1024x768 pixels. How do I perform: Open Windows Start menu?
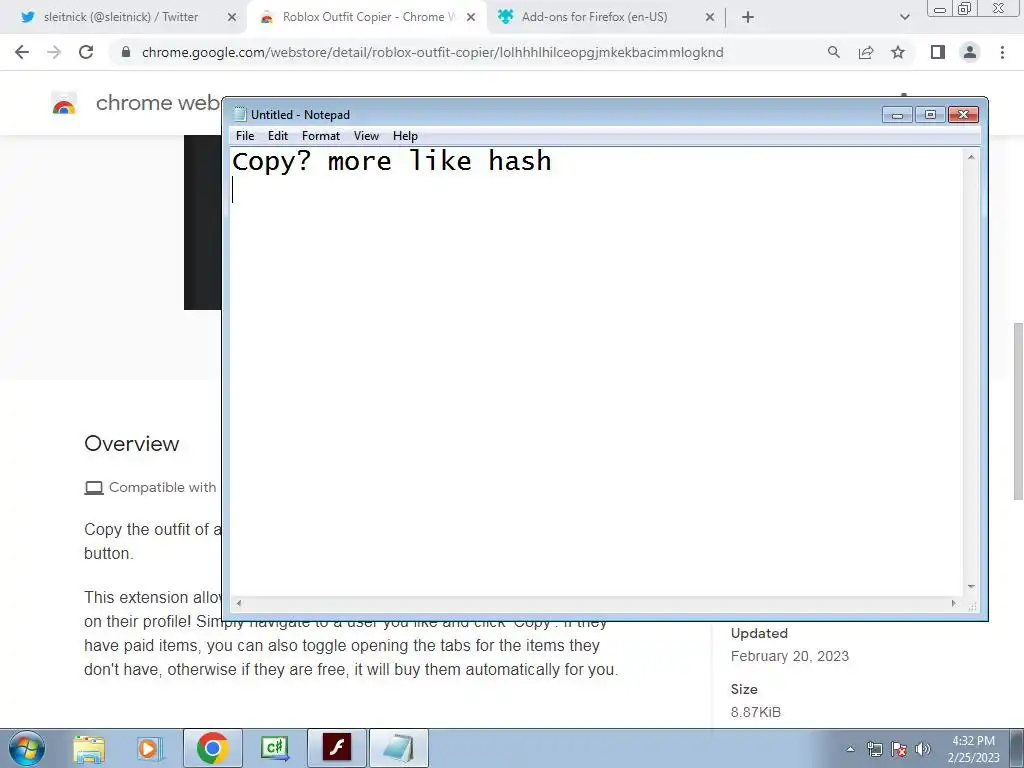click(27, 748)
